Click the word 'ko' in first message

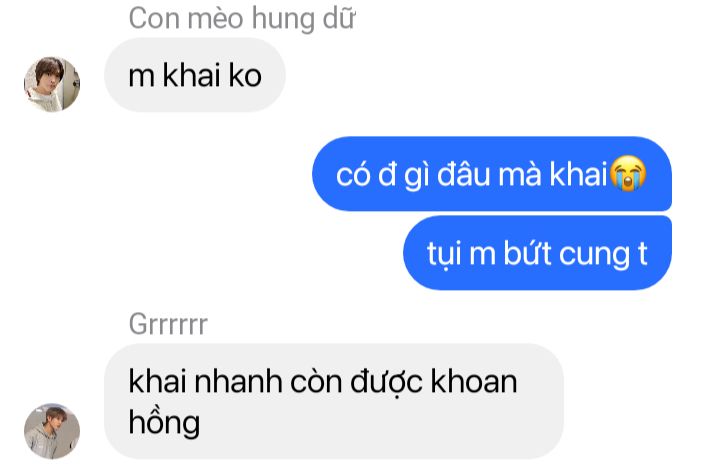[x=245, y=75]
